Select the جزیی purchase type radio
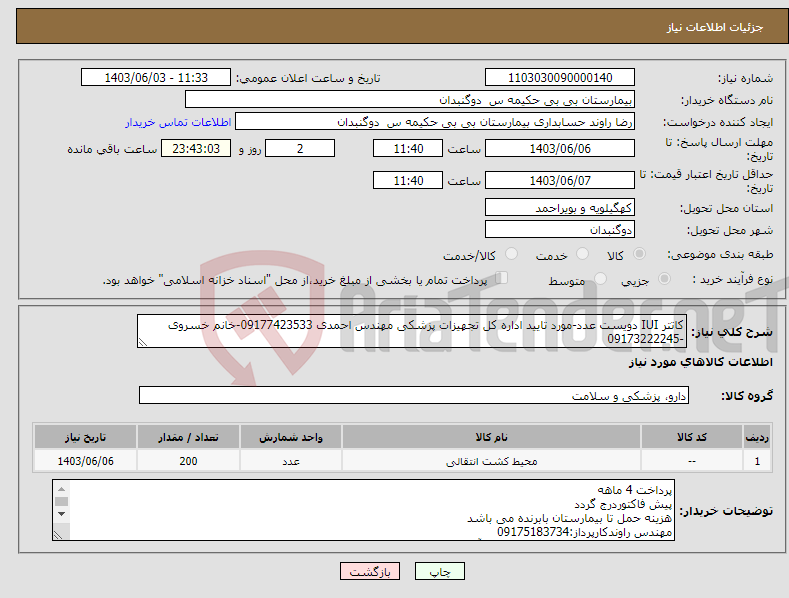This screenshot has width=789, height=598. point(664,278)
